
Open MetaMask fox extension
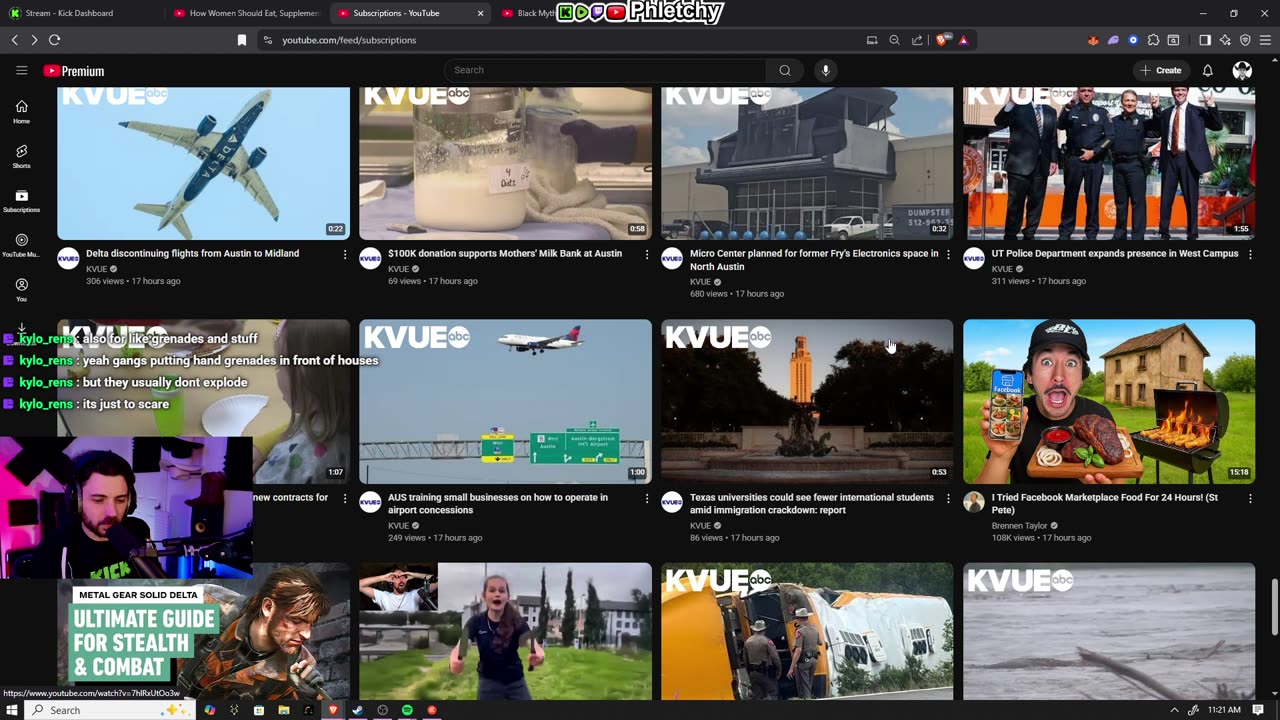click(x=1093, y=40)
